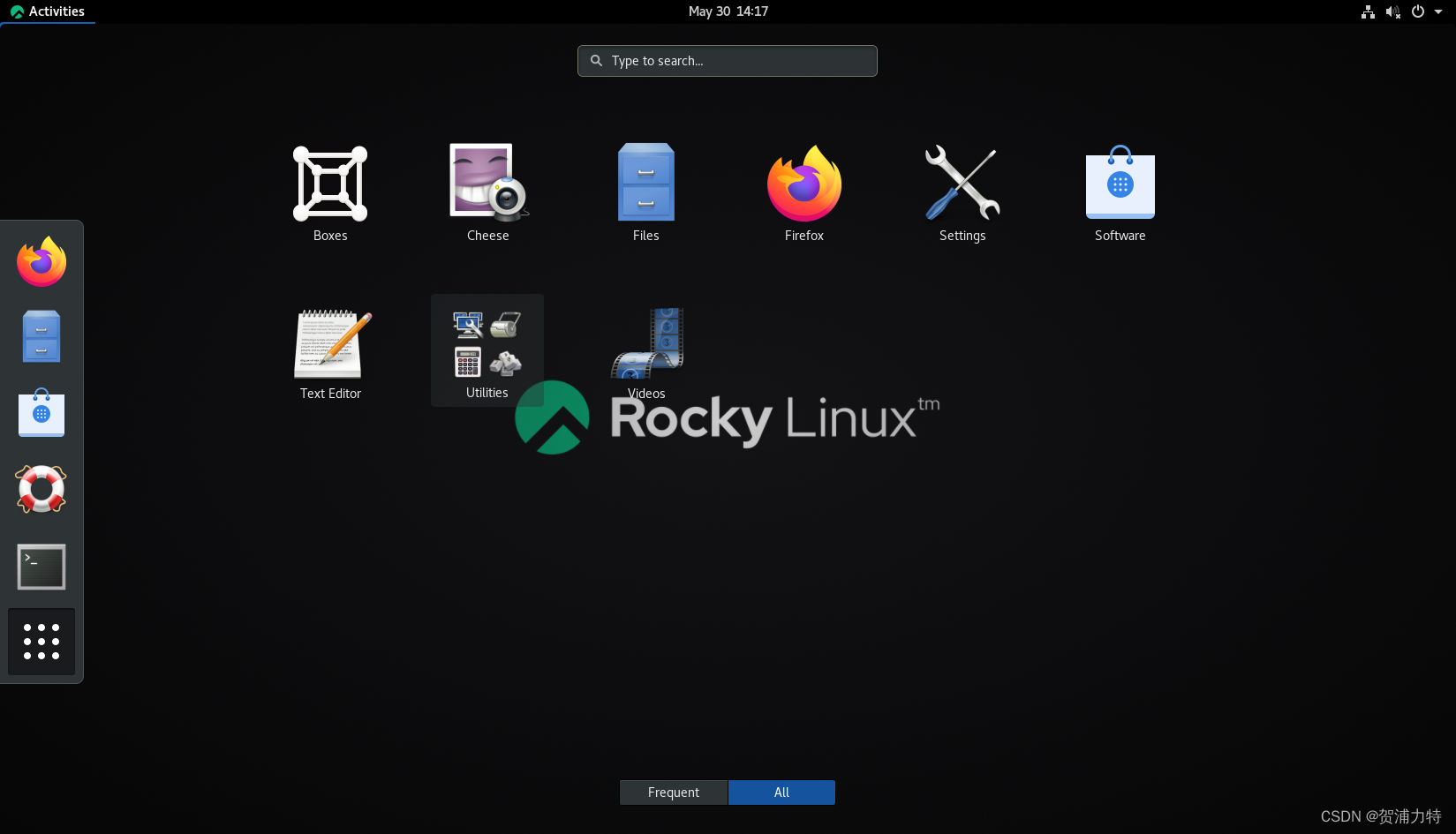Launch Firefox from the app grid
The height and width of the screenshot is (834, 1456).
click(x=803, y=193)
